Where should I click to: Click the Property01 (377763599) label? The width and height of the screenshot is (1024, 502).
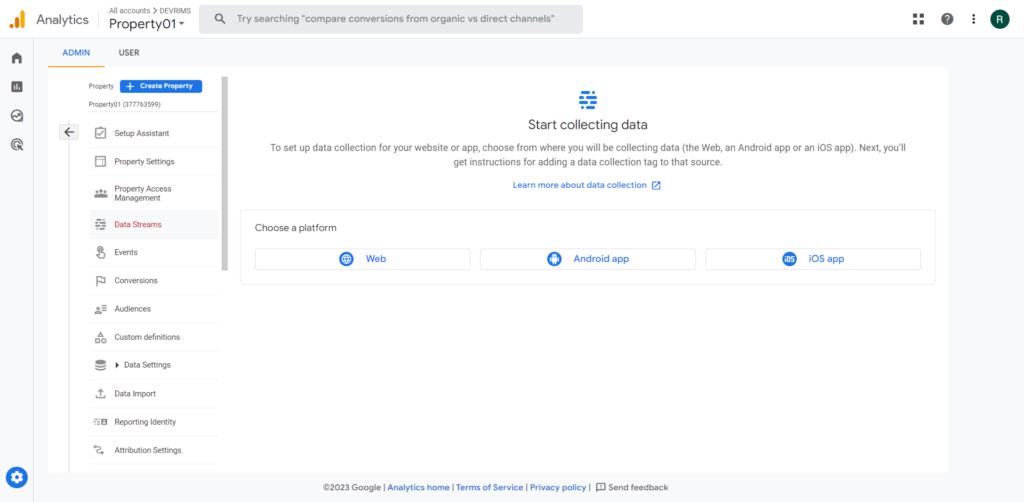[x=125, y=104]
